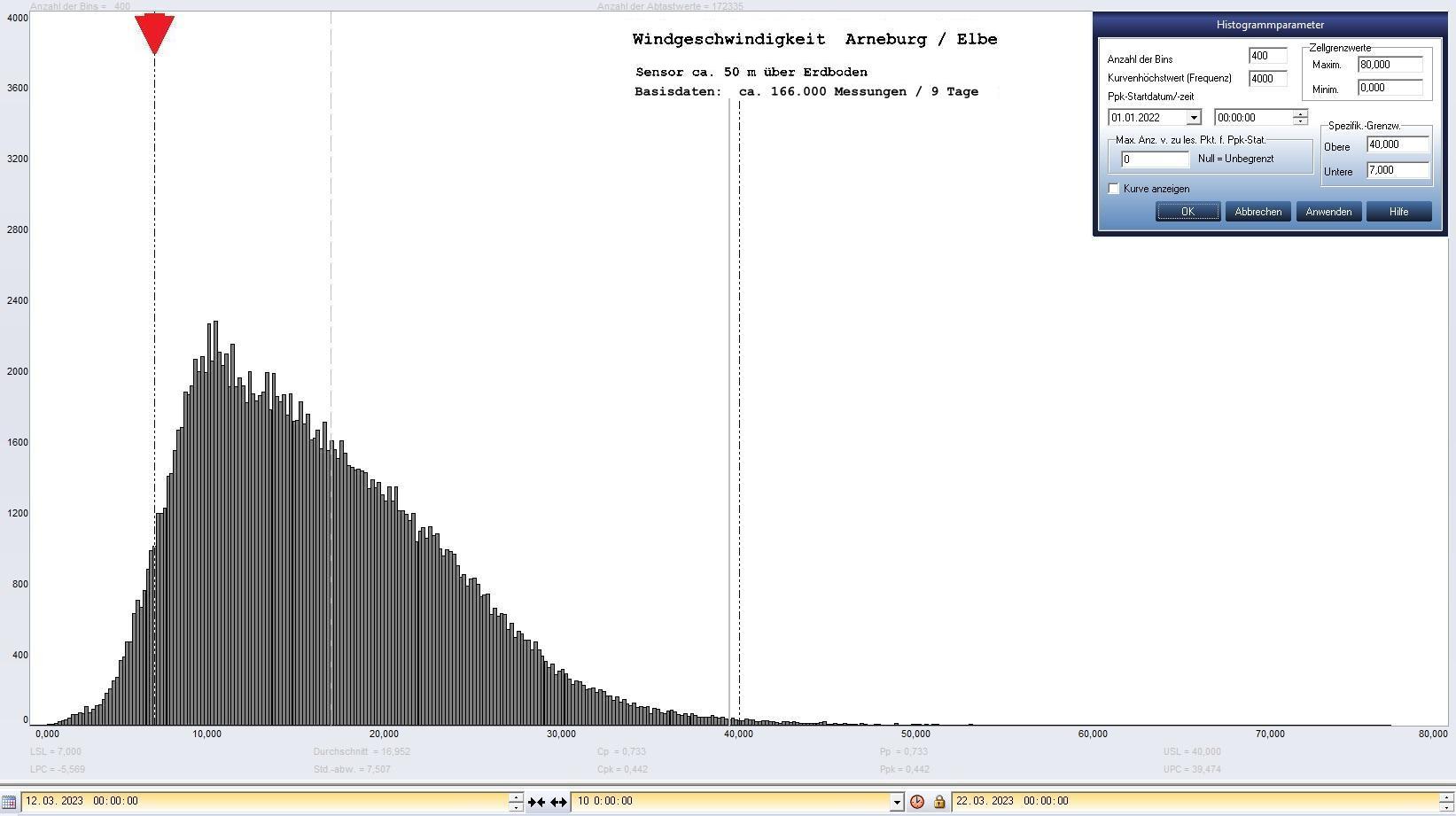The image size is (1456, 816).
Task: Click the calendar icon in the bottom bar
Action: [x=9, y=802]
